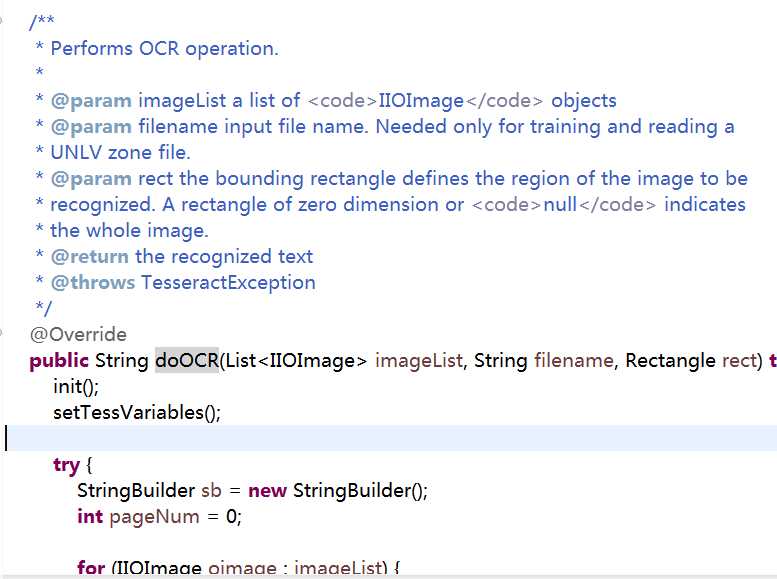The image size is (777, 579).
Task: Place cursor in the highlighted blank line
Action: coord(391,438)
